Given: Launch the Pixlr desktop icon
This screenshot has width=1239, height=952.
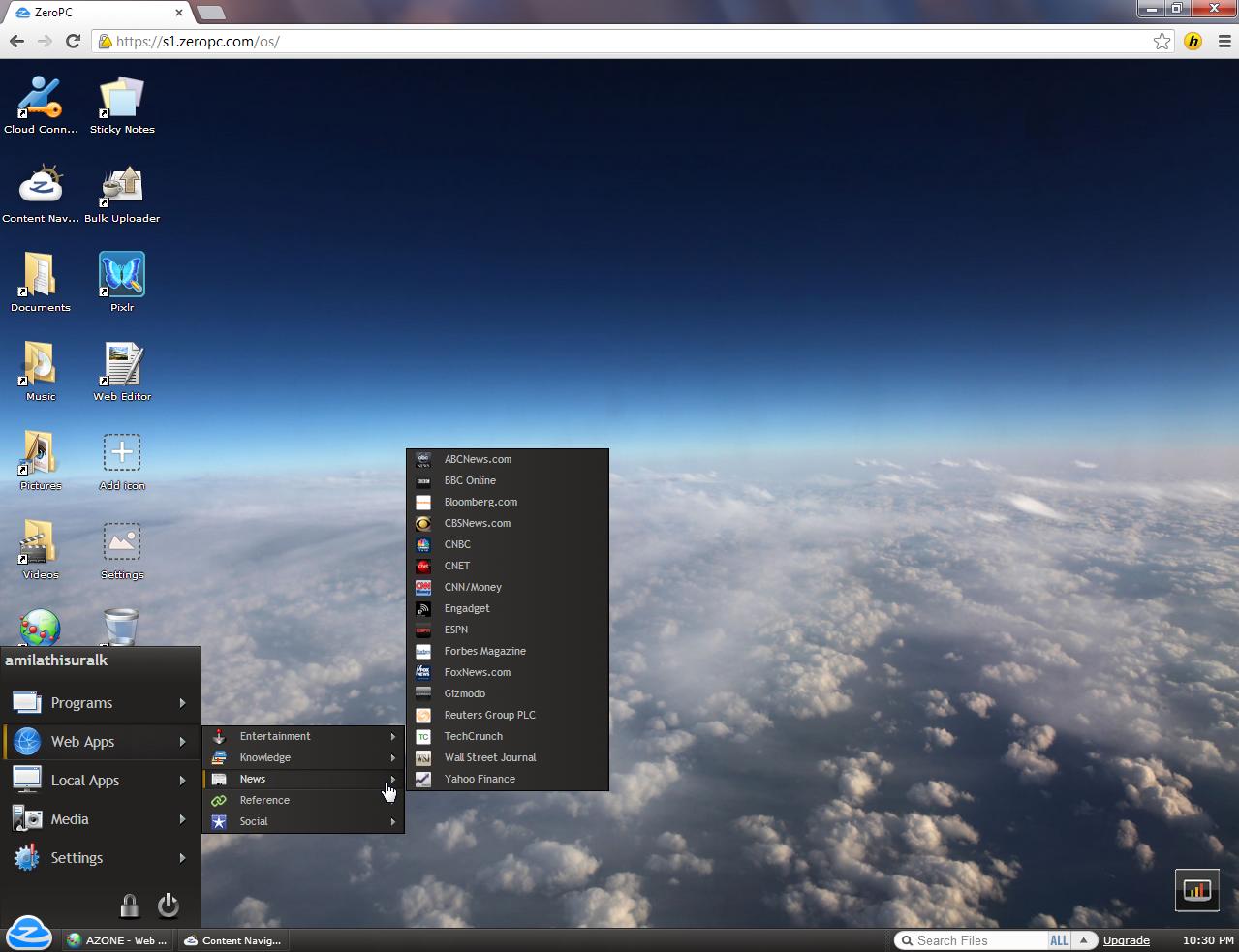Looking at the screenshot, I should coord(122,283).
